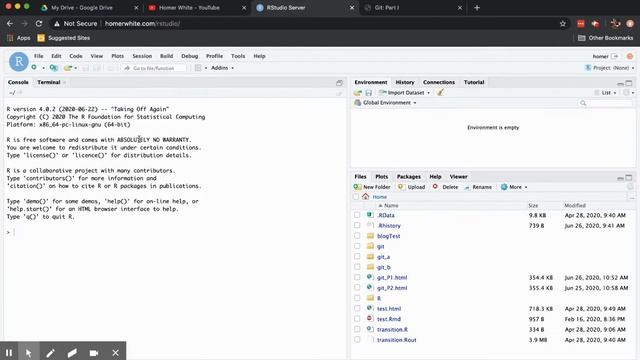Click the search magnifier in Environment pane

(583, 103)
